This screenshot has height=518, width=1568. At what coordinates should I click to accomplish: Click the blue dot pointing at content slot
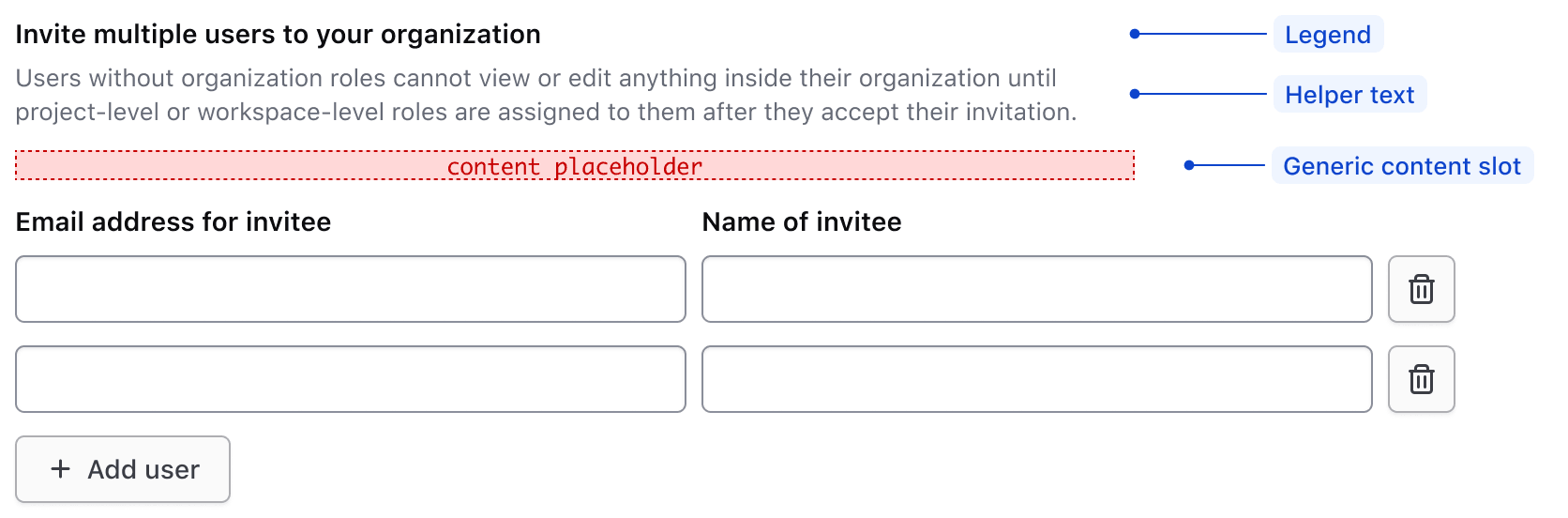[x=1189, y=165]
